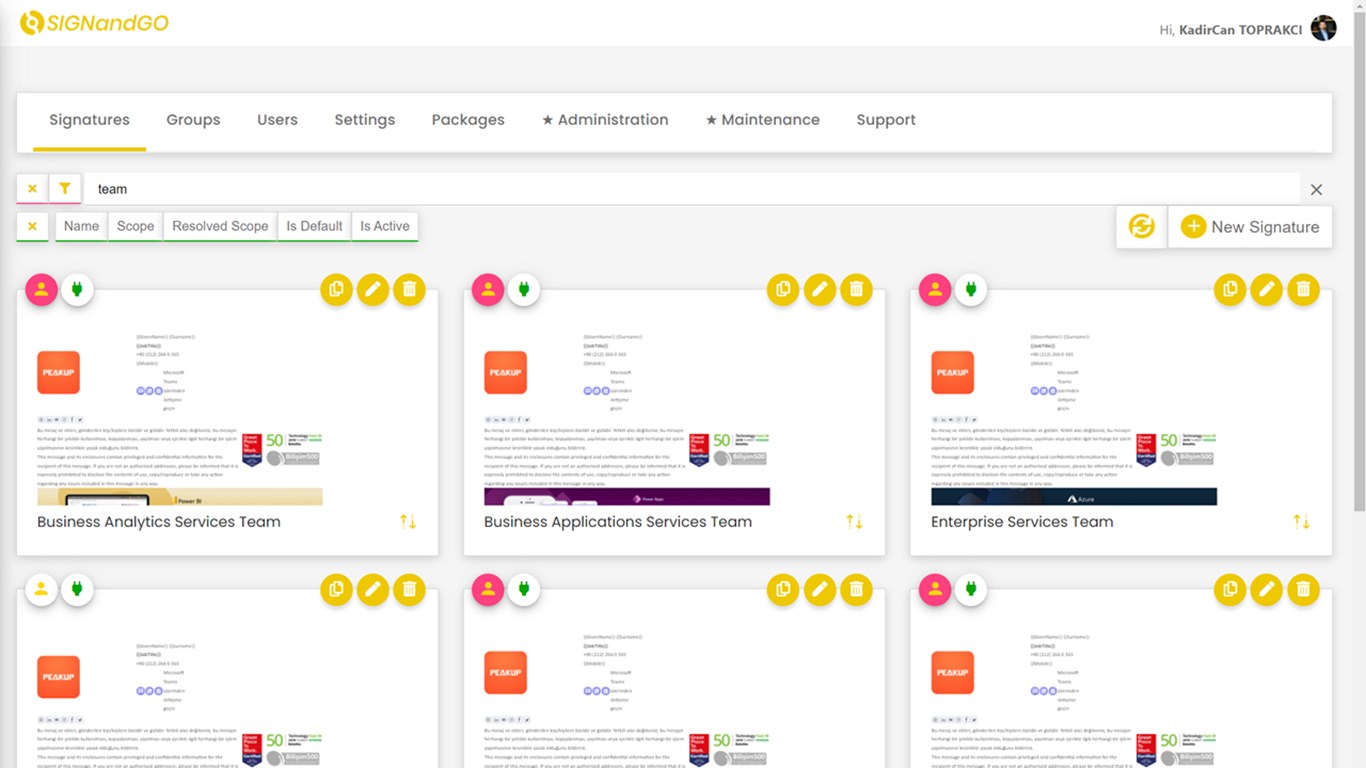Open the KadirCan TOPRAKCI profile avatar
The height and width of the screenshot is (768, 1366).
1323,28
